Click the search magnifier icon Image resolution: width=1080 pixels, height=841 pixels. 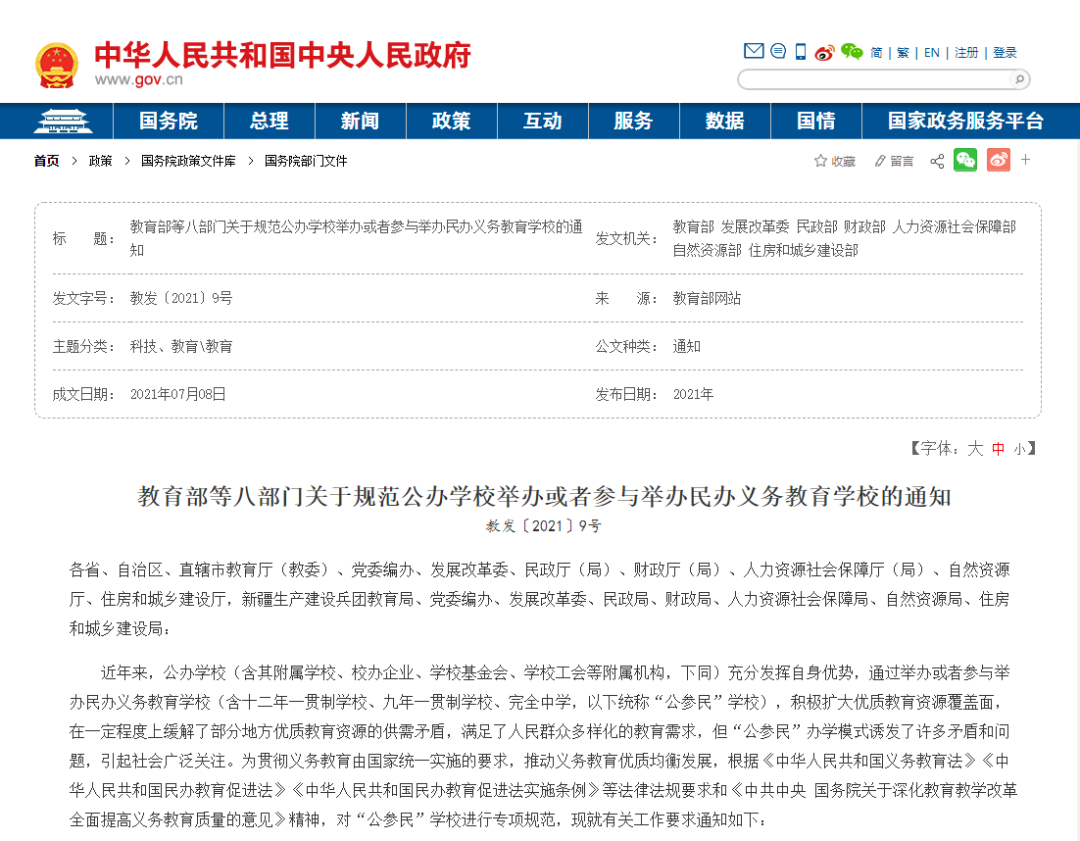point(1018,80)
